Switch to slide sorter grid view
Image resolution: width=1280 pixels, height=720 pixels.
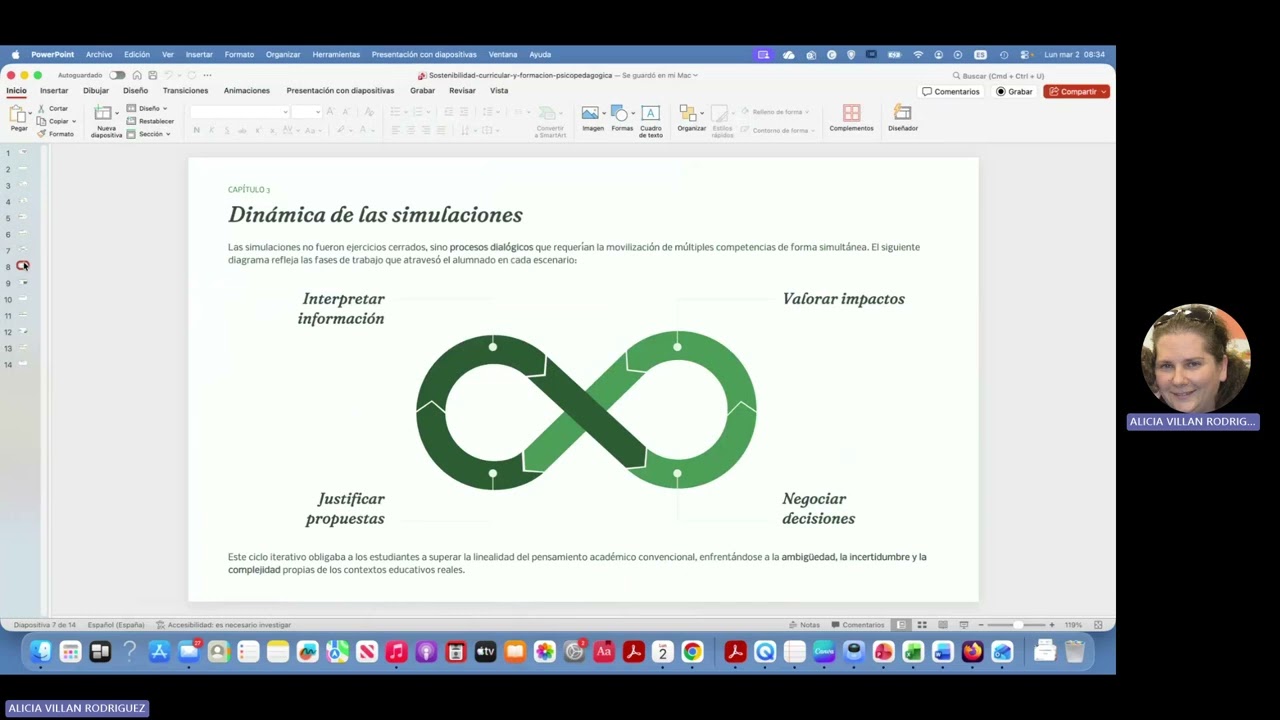(x=922, y=625)
